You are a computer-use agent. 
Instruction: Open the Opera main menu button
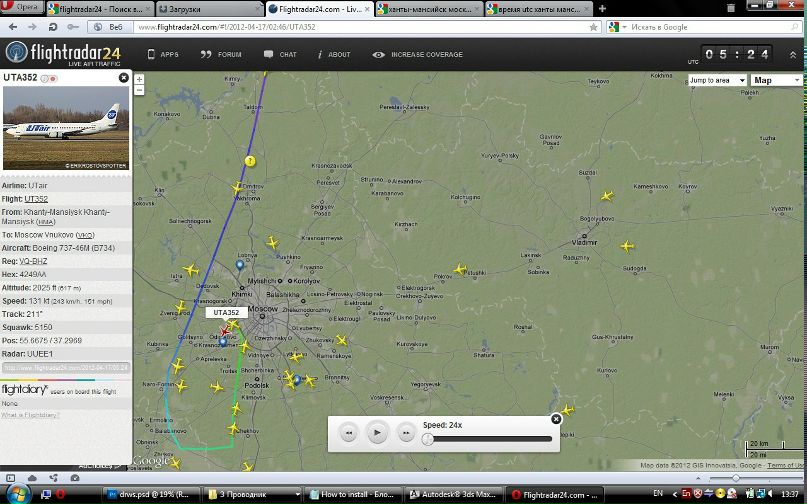(22, 7)
